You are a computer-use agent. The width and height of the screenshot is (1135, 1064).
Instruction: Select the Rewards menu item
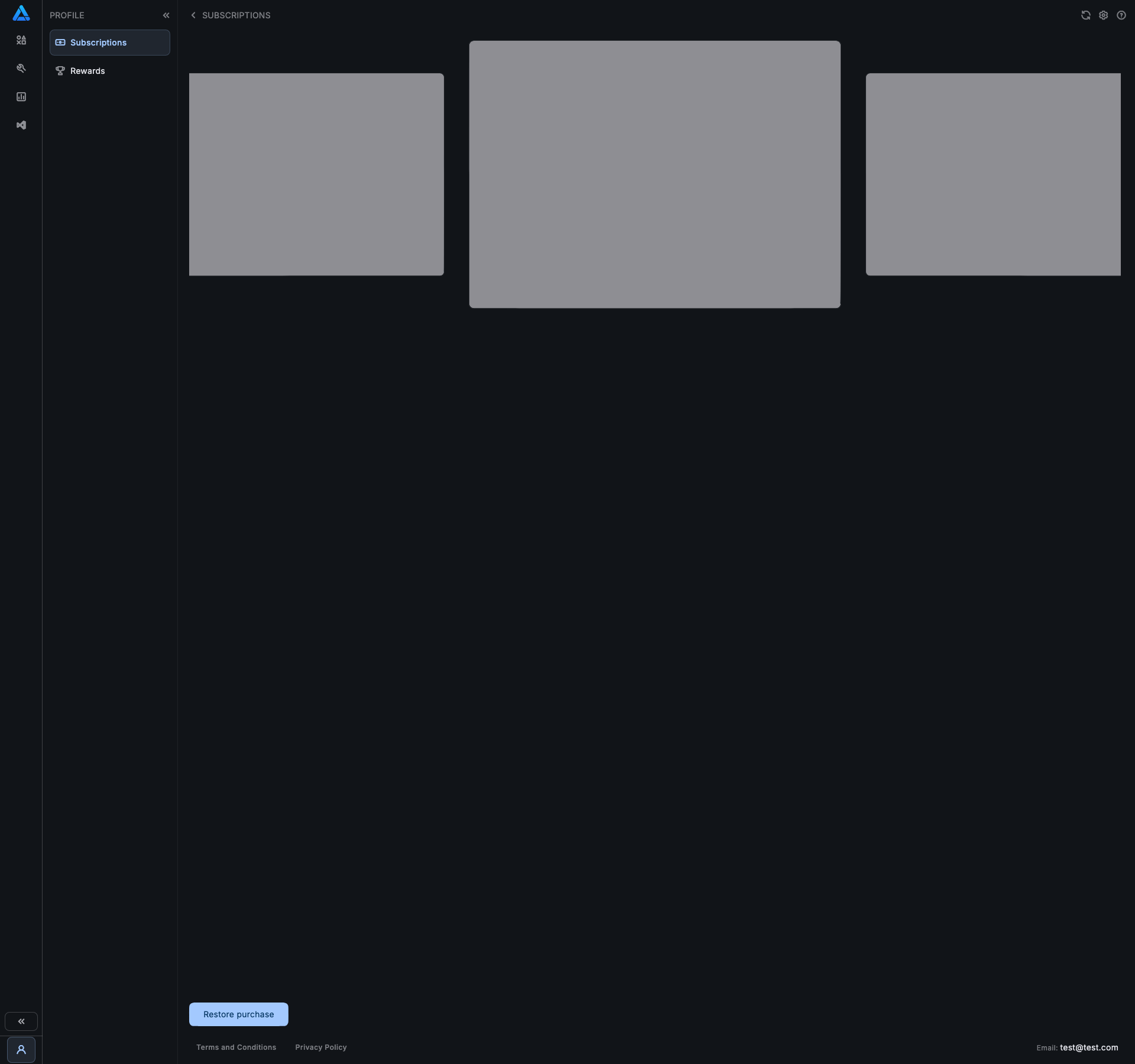(x=87, y=71)
